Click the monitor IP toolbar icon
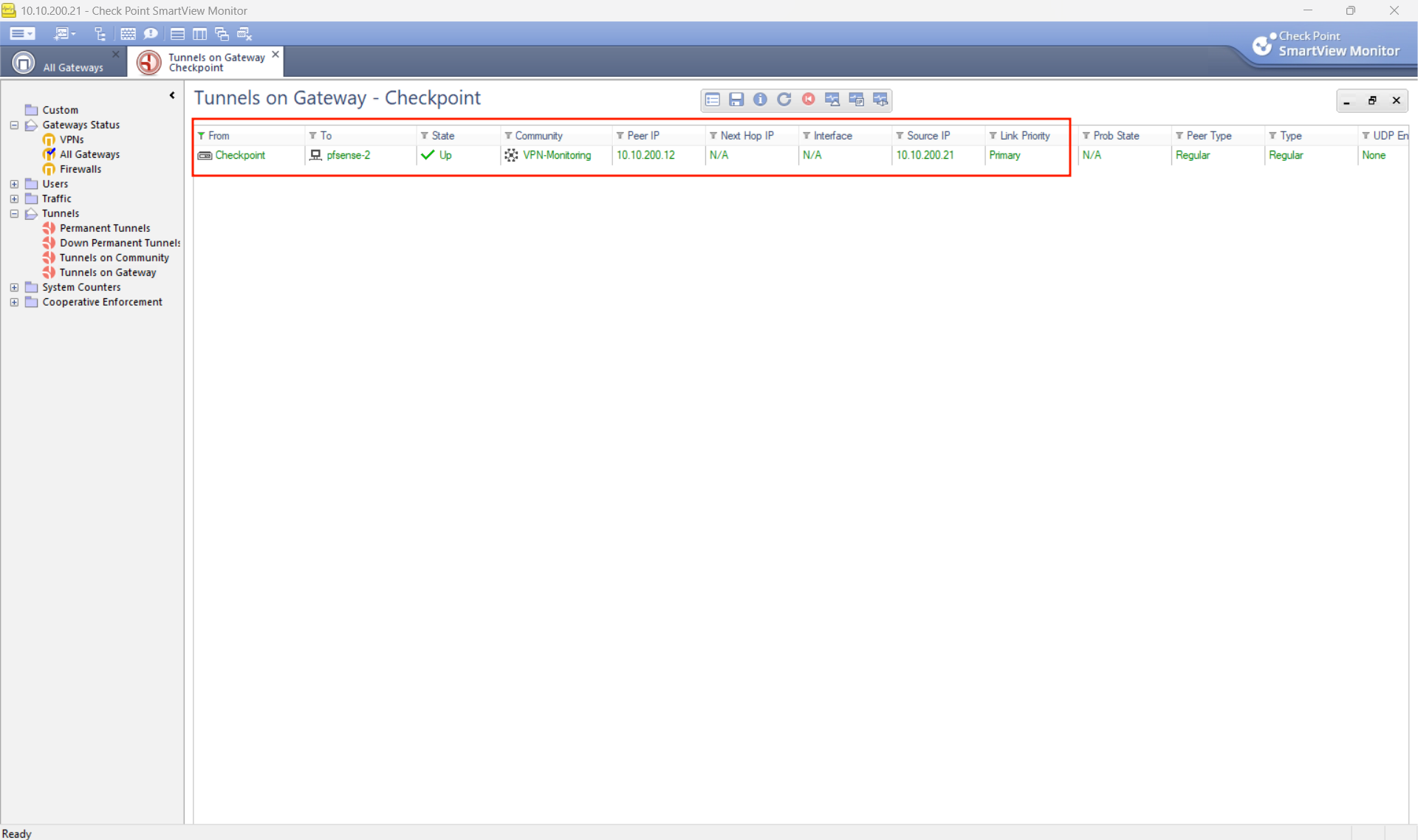This screenshot has width=1418, height=840. point(857,100)
